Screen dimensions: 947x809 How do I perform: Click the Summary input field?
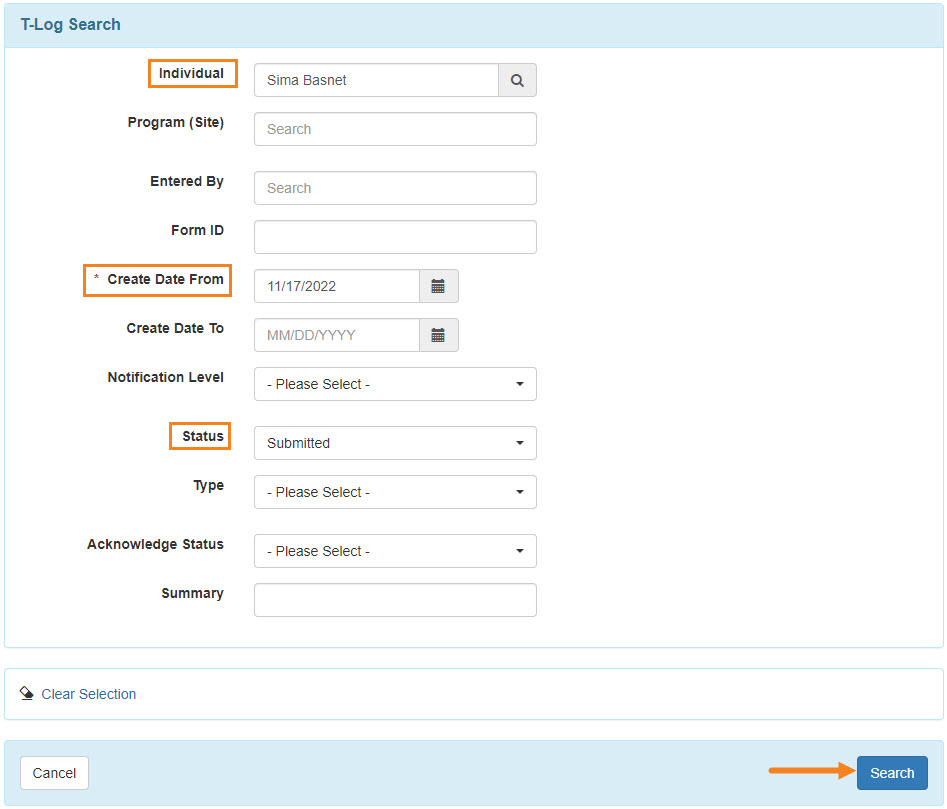[395, 600]
